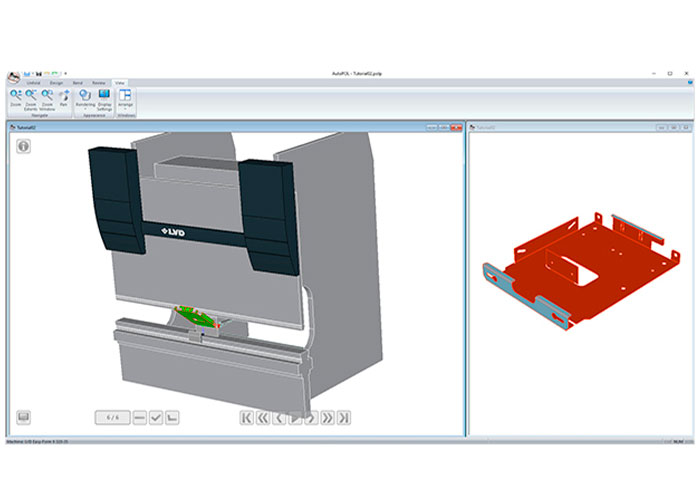Open the Arrange windows dropdown
The image size is (700, 500).
click(x=126, y=99)
